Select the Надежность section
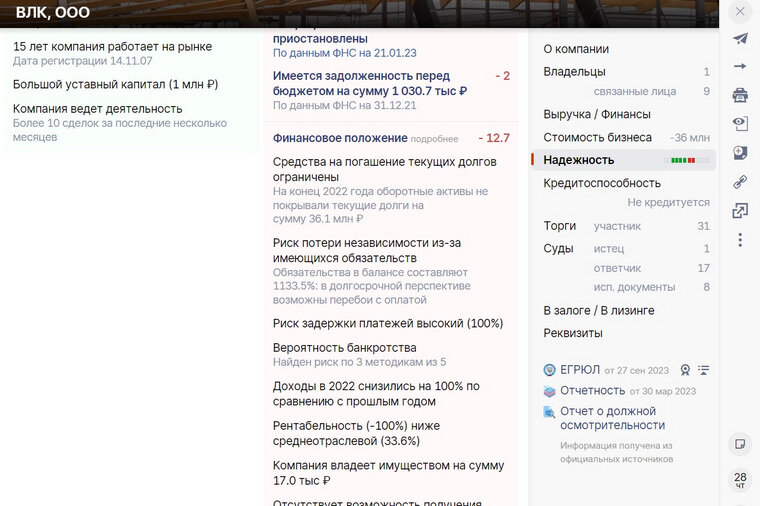 623,160
